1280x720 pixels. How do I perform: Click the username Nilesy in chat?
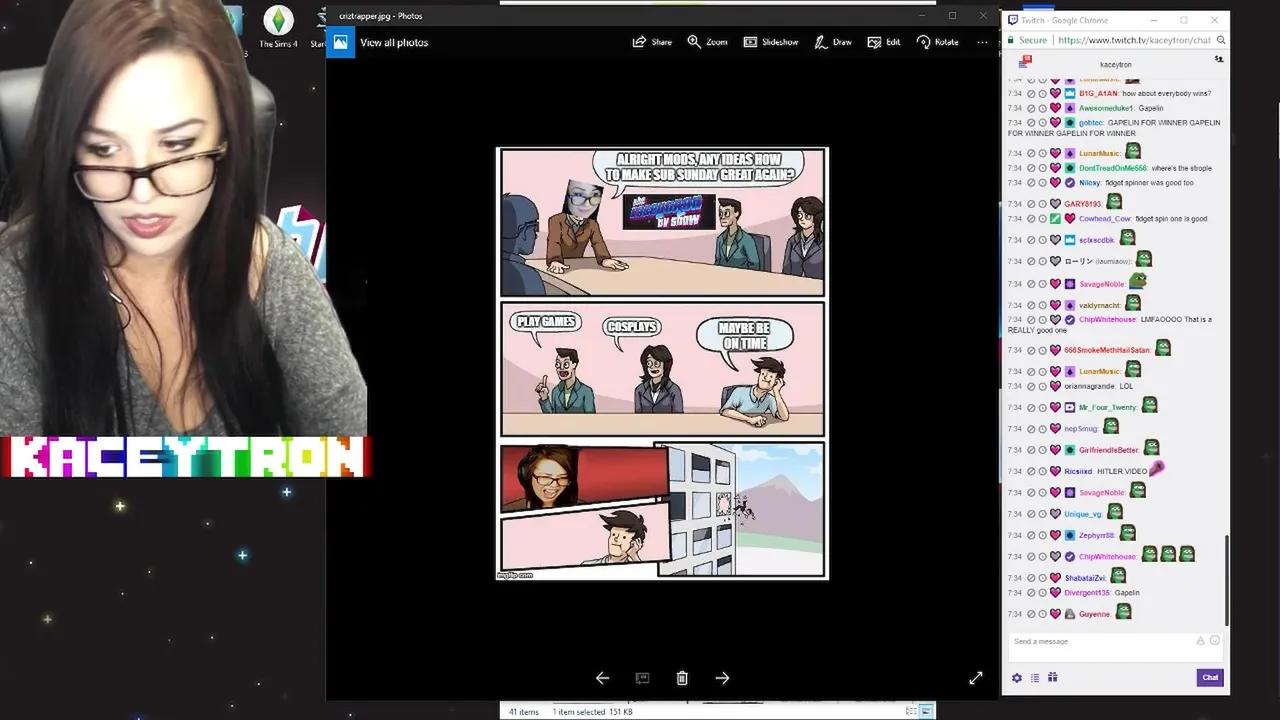(x=1089, y=183)
